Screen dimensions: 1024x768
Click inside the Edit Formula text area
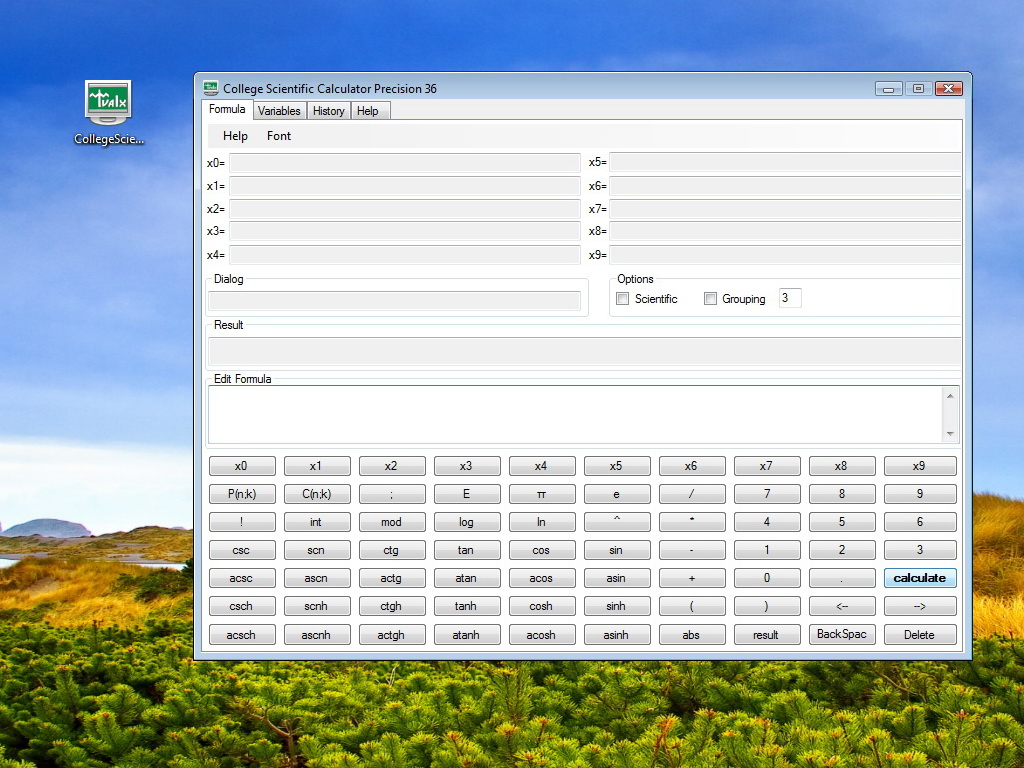coord(575,414)
